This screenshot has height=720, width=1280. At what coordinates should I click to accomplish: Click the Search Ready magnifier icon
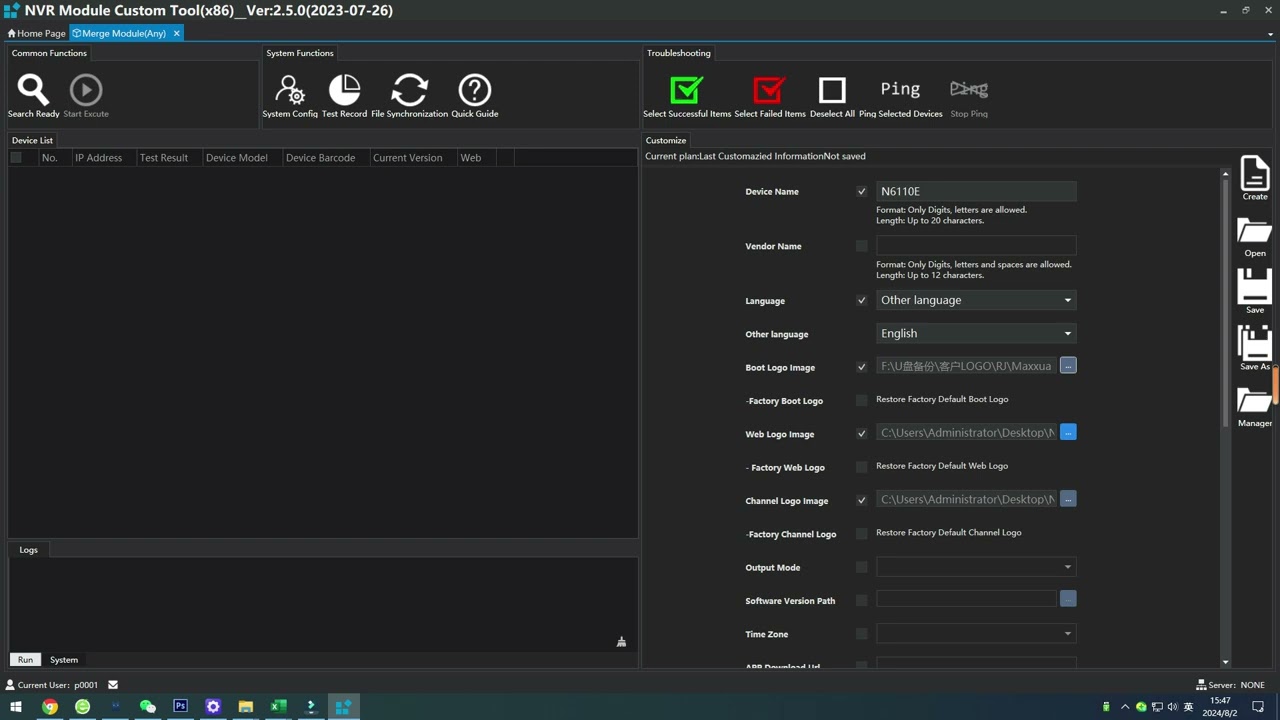pyautogui.click(x=33, y=91)
